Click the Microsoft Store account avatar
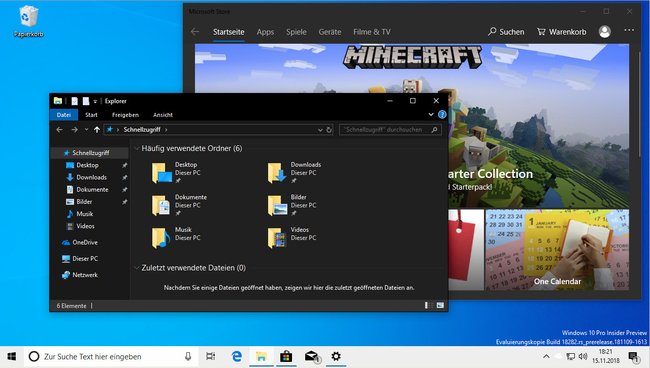The image size is (650, 368). (604, 31)
